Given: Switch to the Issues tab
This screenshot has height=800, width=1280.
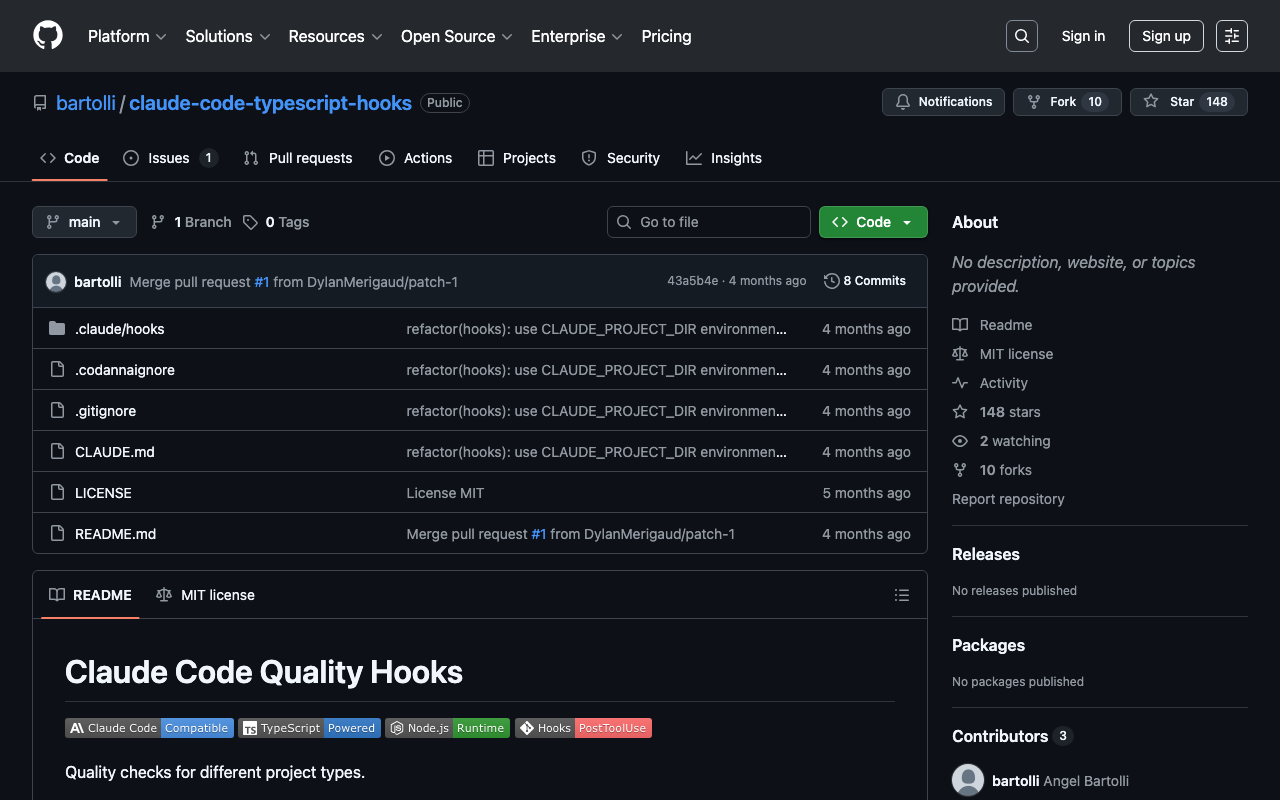Looking at the screenshot, I should coord(170,158).
